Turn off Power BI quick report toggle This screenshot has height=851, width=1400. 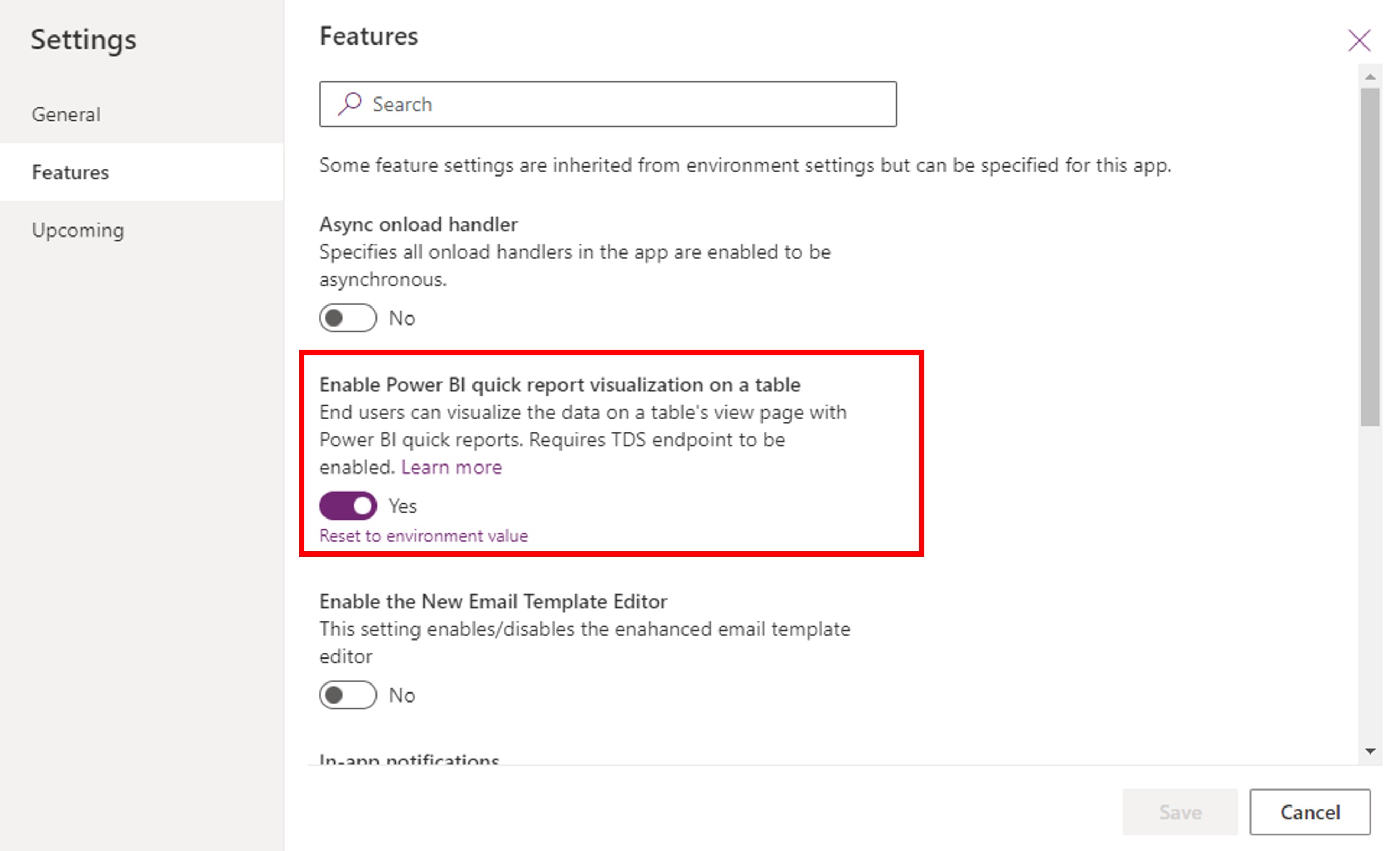tap(348, 506)
